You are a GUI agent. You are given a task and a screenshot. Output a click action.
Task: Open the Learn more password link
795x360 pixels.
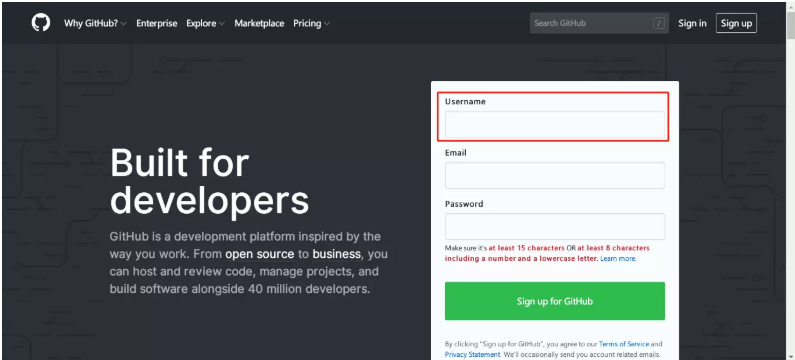pyautogui.click(x=618, y=259)
